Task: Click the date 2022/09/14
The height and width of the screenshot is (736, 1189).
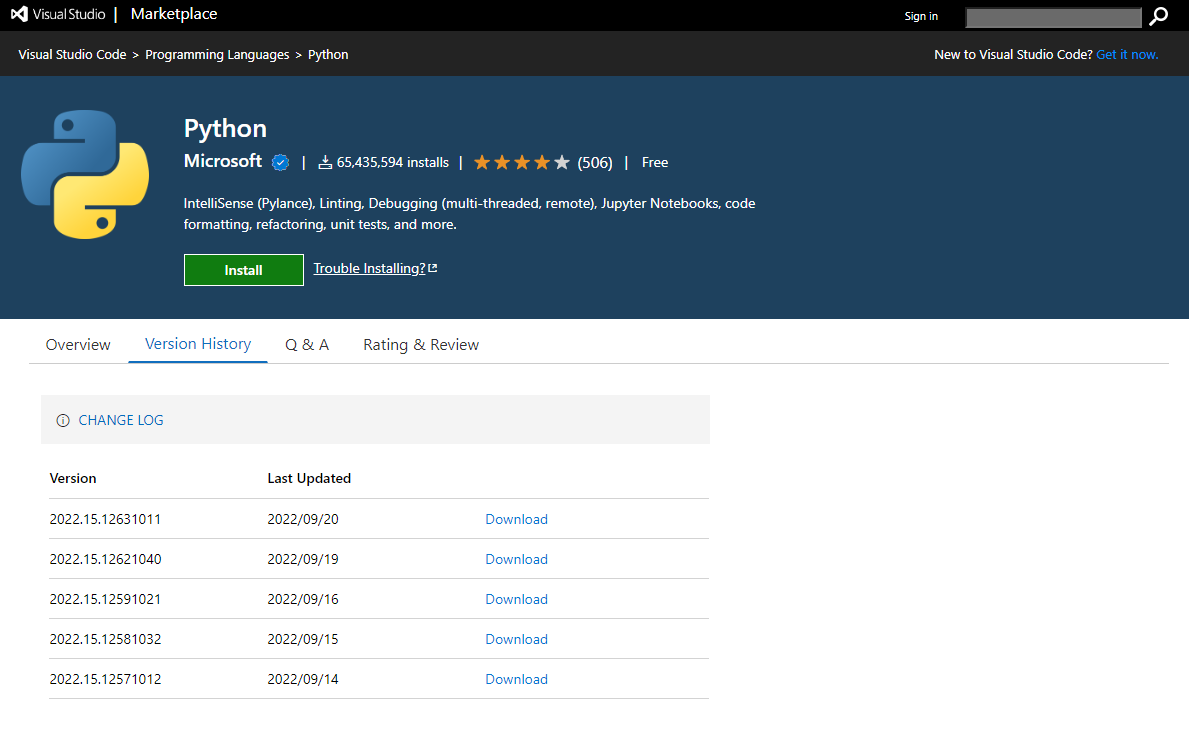Action: pyautogui.click(x=303, y=680)
